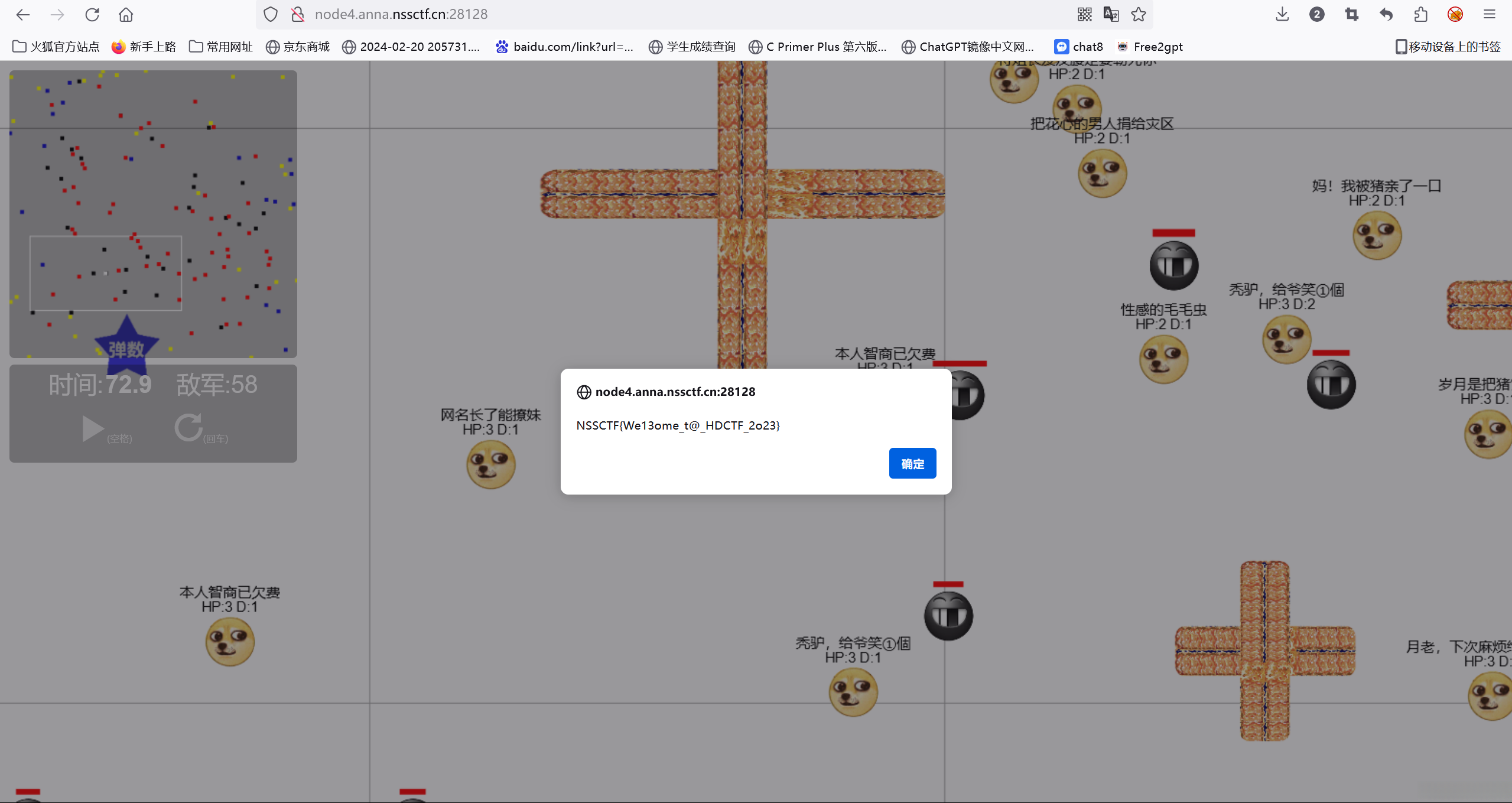
Task: Click the translate page icon
Action: [1111, 15]
